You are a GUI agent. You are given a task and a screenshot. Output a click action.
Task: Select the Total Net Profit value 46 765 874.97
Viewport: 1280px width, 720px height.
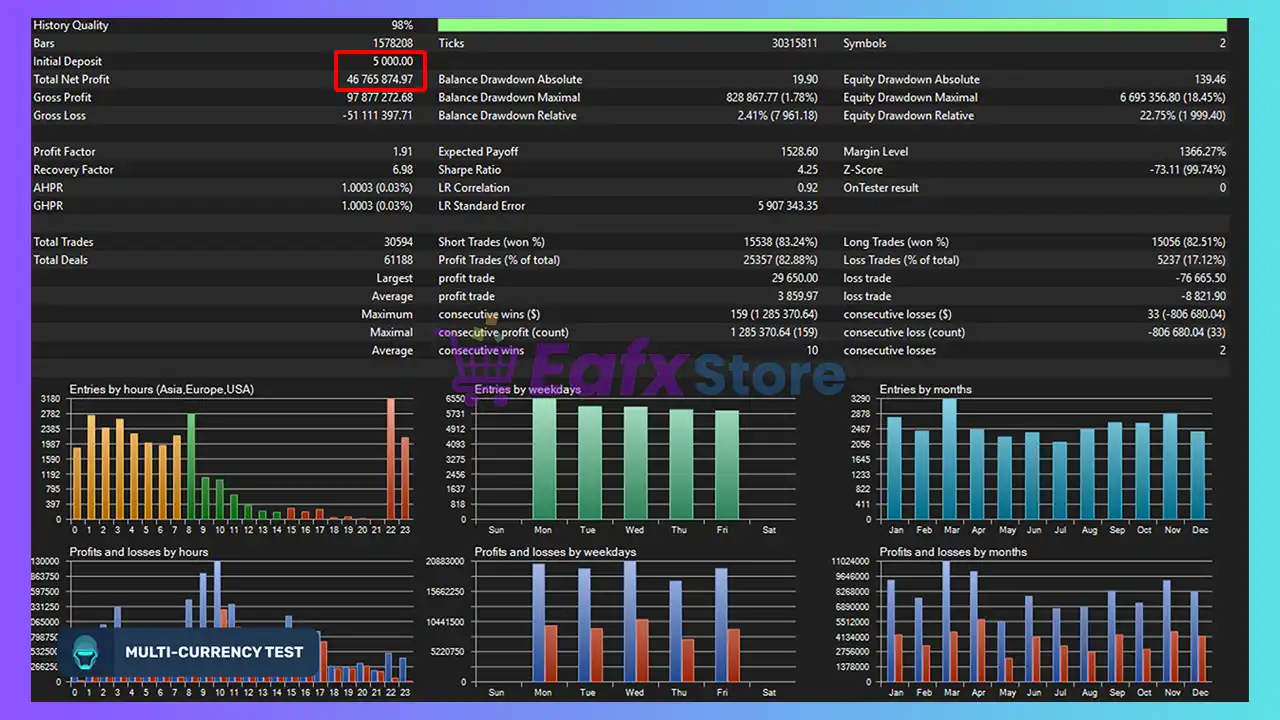point(379,79)
